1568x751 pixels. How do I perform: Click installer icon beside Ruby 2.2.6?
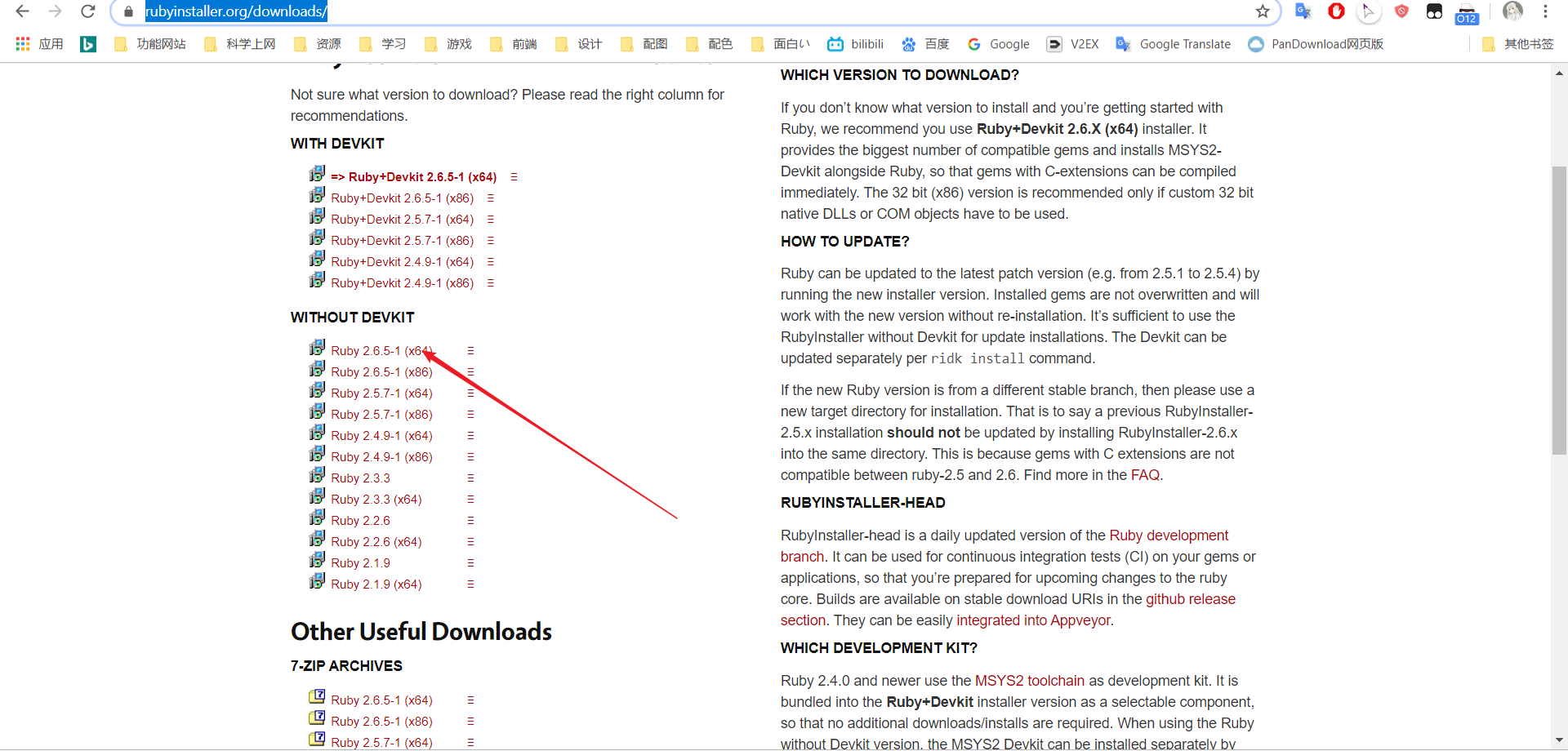tap(317, 518)
